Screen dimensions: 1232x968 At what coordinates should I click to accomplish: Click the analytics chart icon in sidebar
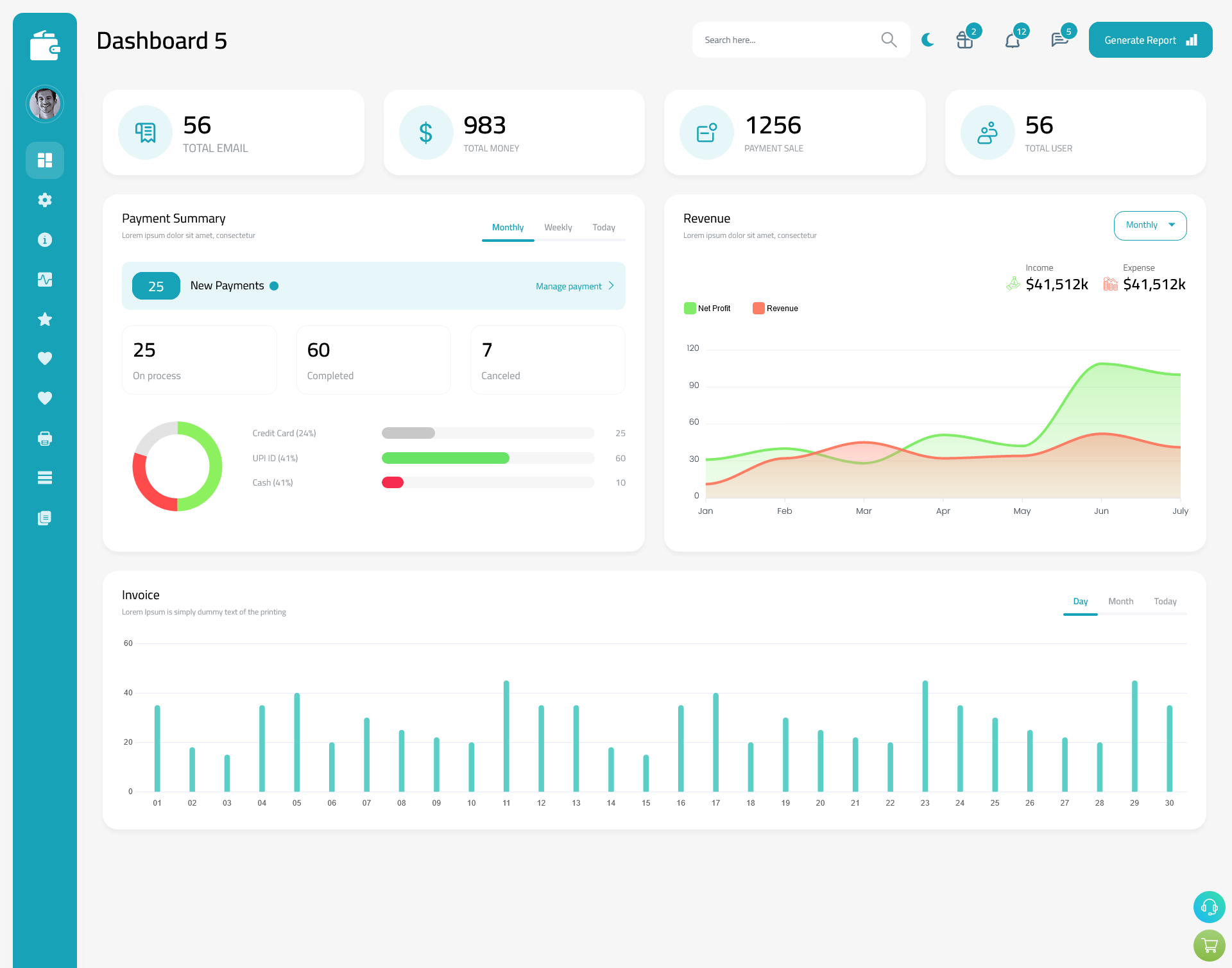[x=45, y=279]
